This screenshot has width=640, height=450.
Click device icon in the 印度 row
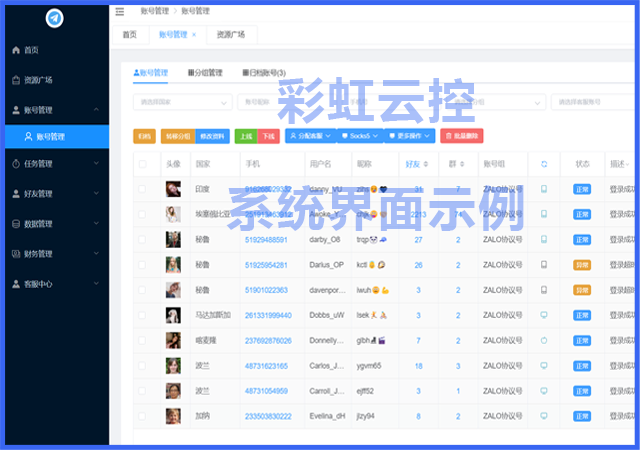coord(544,189)
